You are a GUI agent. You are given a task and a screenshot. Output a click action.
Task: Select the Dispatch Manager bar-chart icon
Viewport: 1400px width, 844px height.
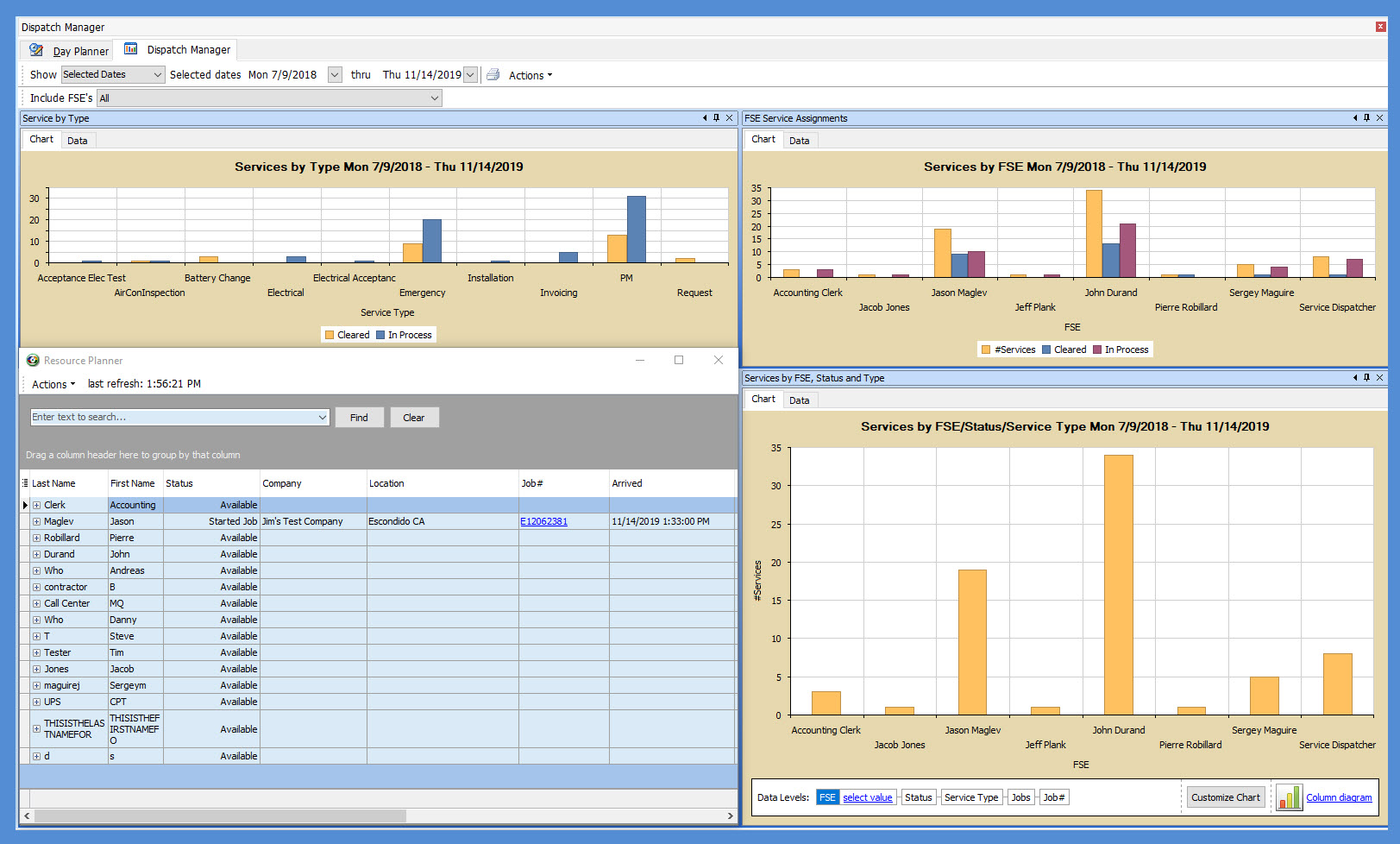tap(130, 49)
